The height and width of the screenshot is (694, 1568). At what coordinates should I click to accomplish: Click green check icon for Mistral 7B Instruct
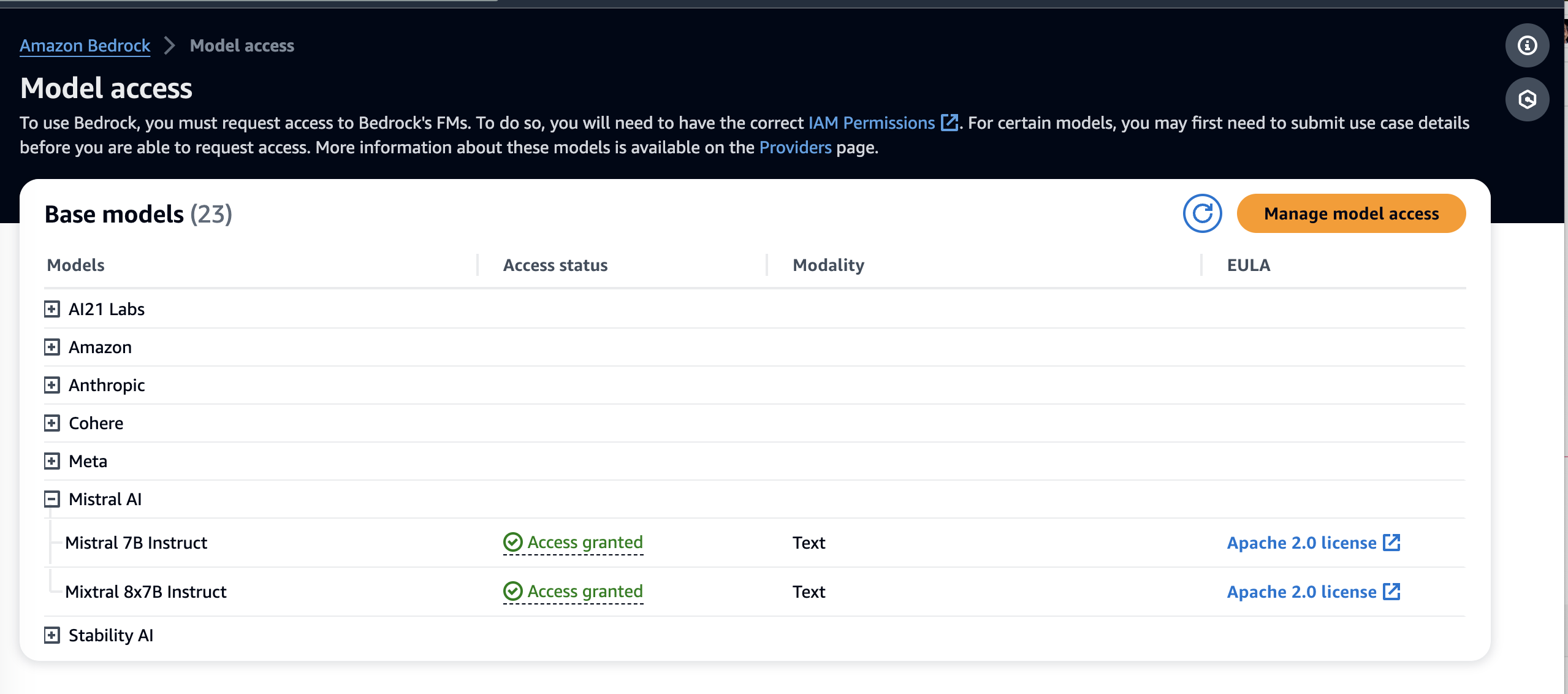[x=512, y=542]
